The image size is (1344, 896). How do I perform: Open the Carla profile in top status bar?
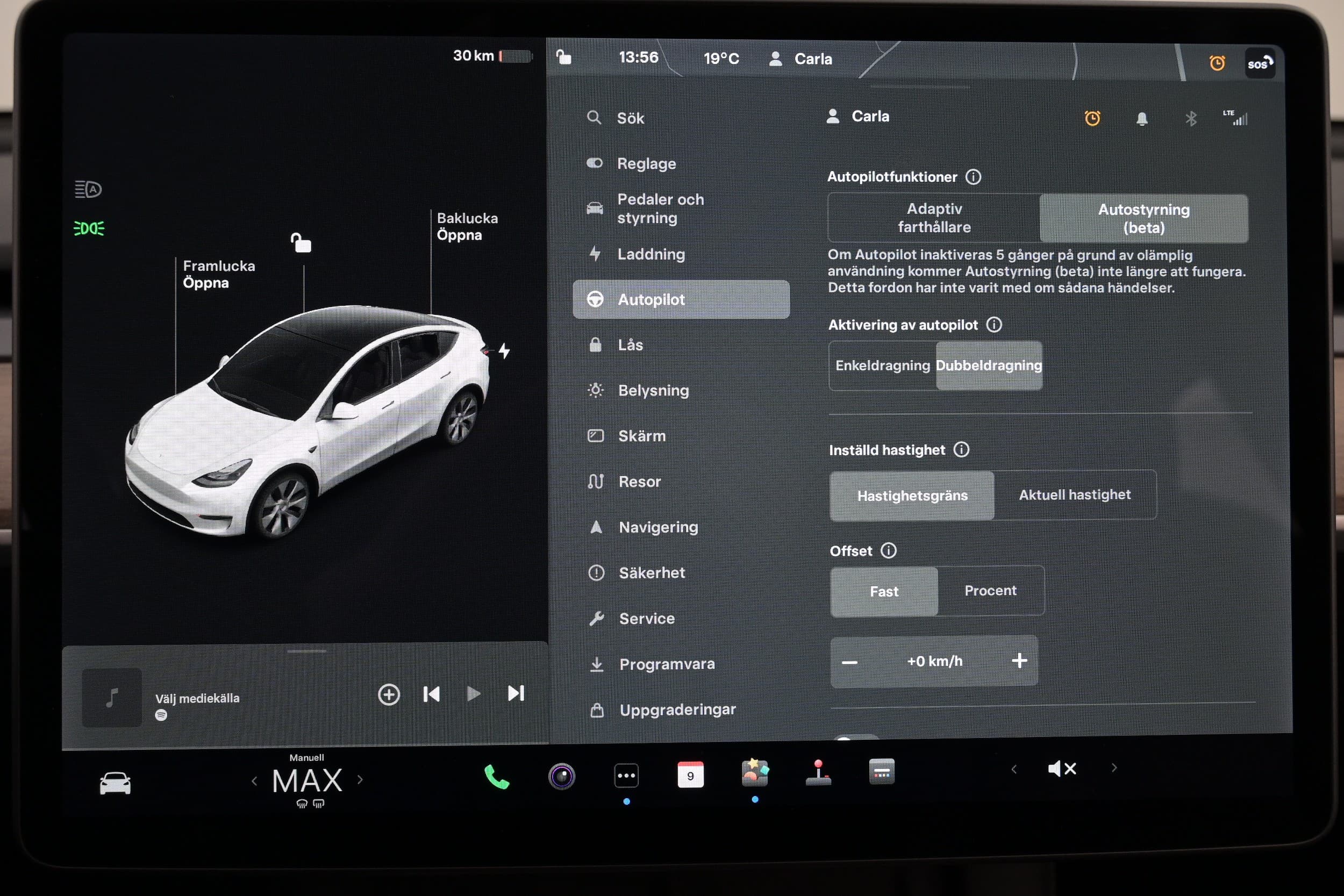tap(800, 59)
